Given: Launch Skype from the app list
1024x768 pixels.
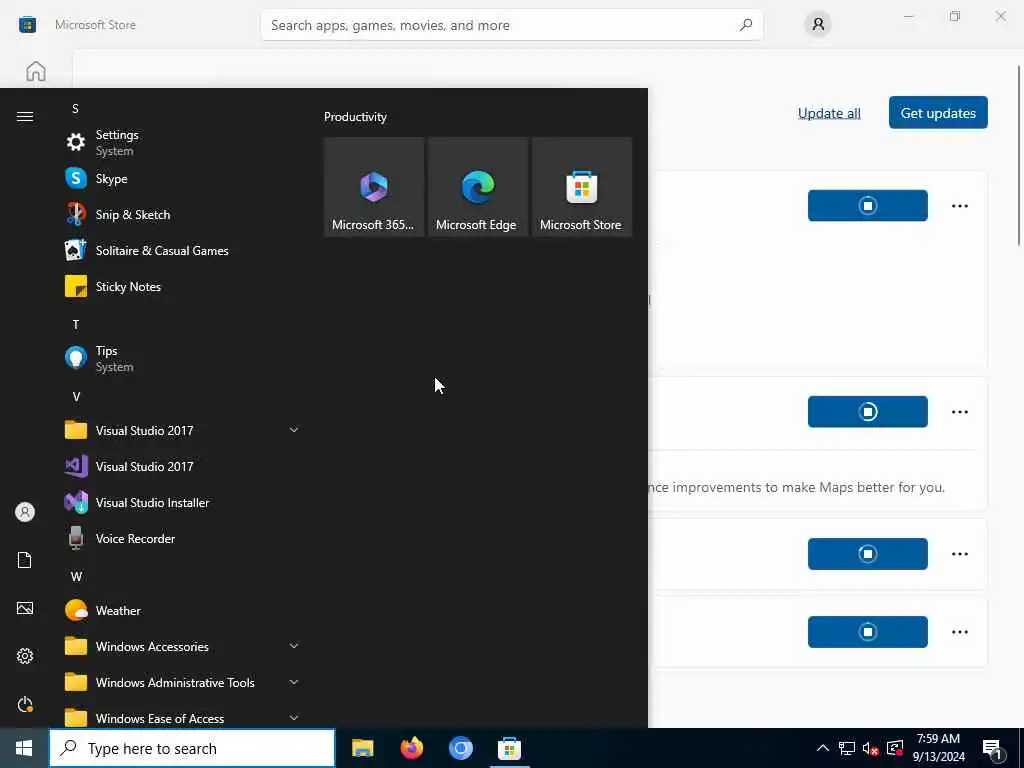Looking at the screenshot, I should (x=183, y=178).
